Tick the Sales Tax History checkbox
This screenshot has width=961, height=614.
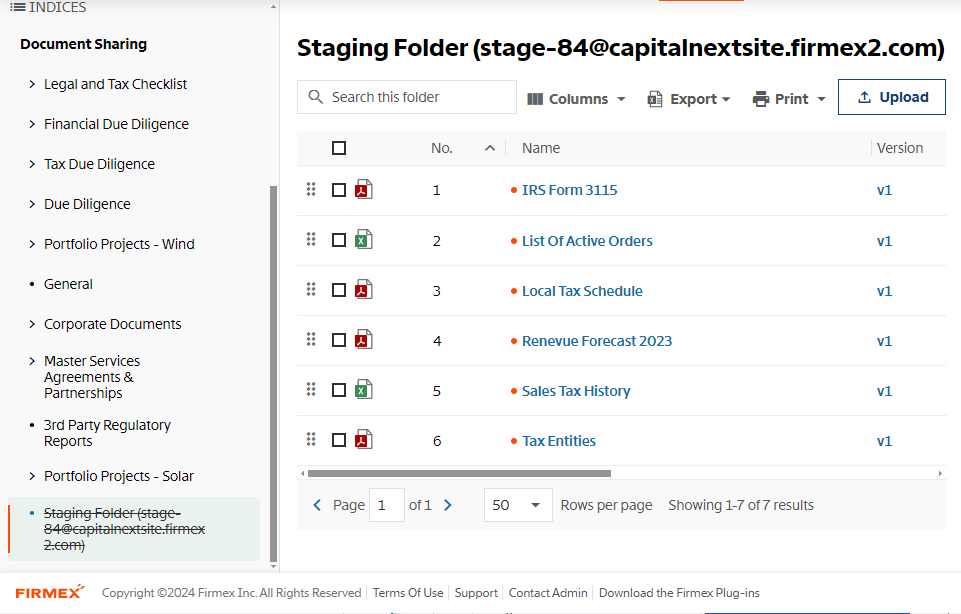click(x=339, y=390)
